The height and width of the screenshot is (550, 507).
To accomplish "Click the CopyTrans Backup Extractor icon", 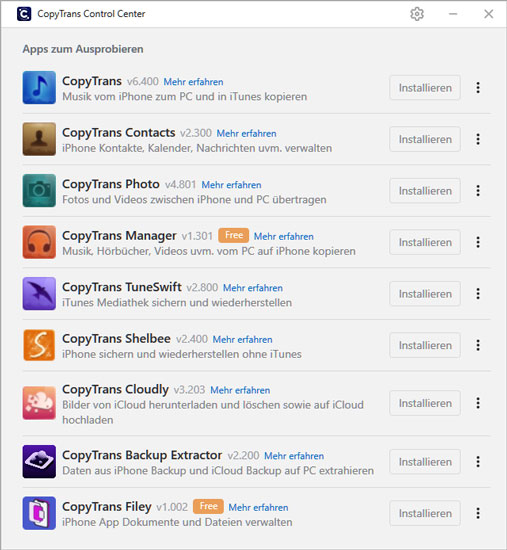I will coord(39,462).
